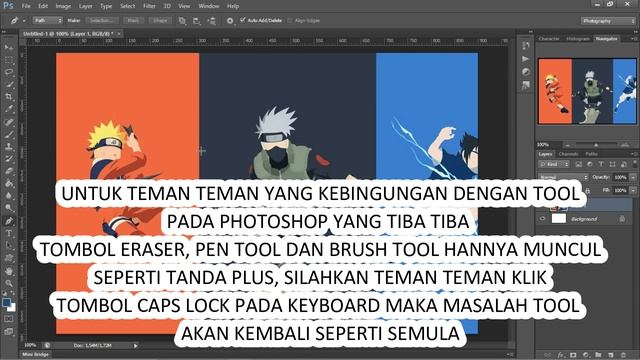Toggle Align Edges checkbox
This screenshot has height=360, width=640.
pos(290,20)
